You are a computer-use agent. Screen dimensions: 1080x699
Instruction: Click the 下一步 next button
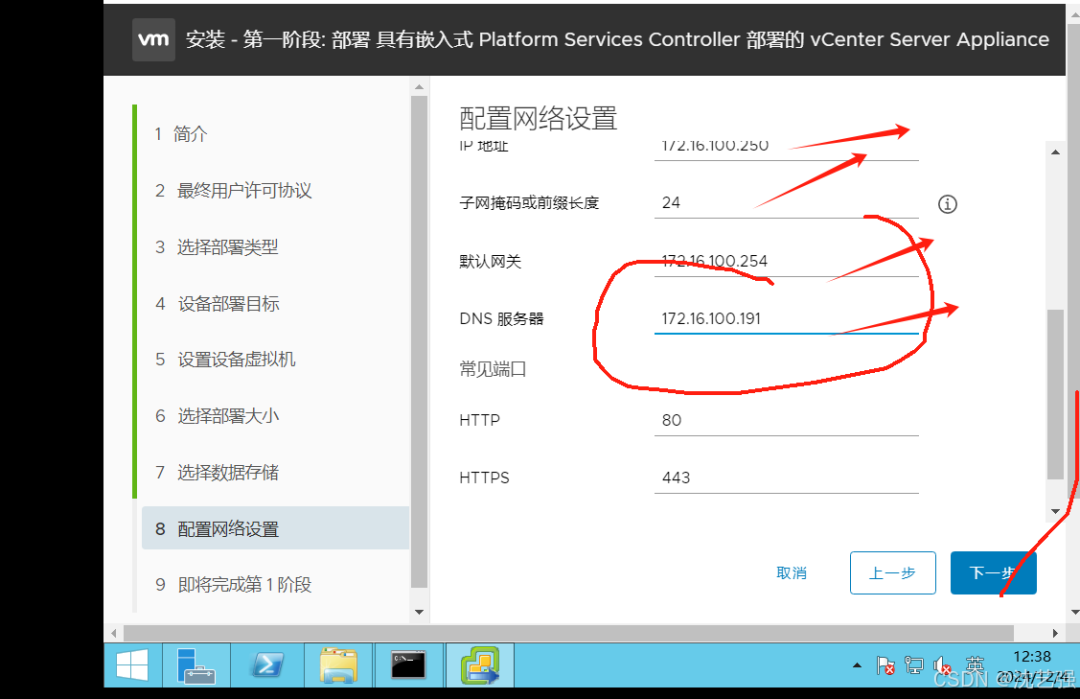pyautogui.click(x=993, y=573)
